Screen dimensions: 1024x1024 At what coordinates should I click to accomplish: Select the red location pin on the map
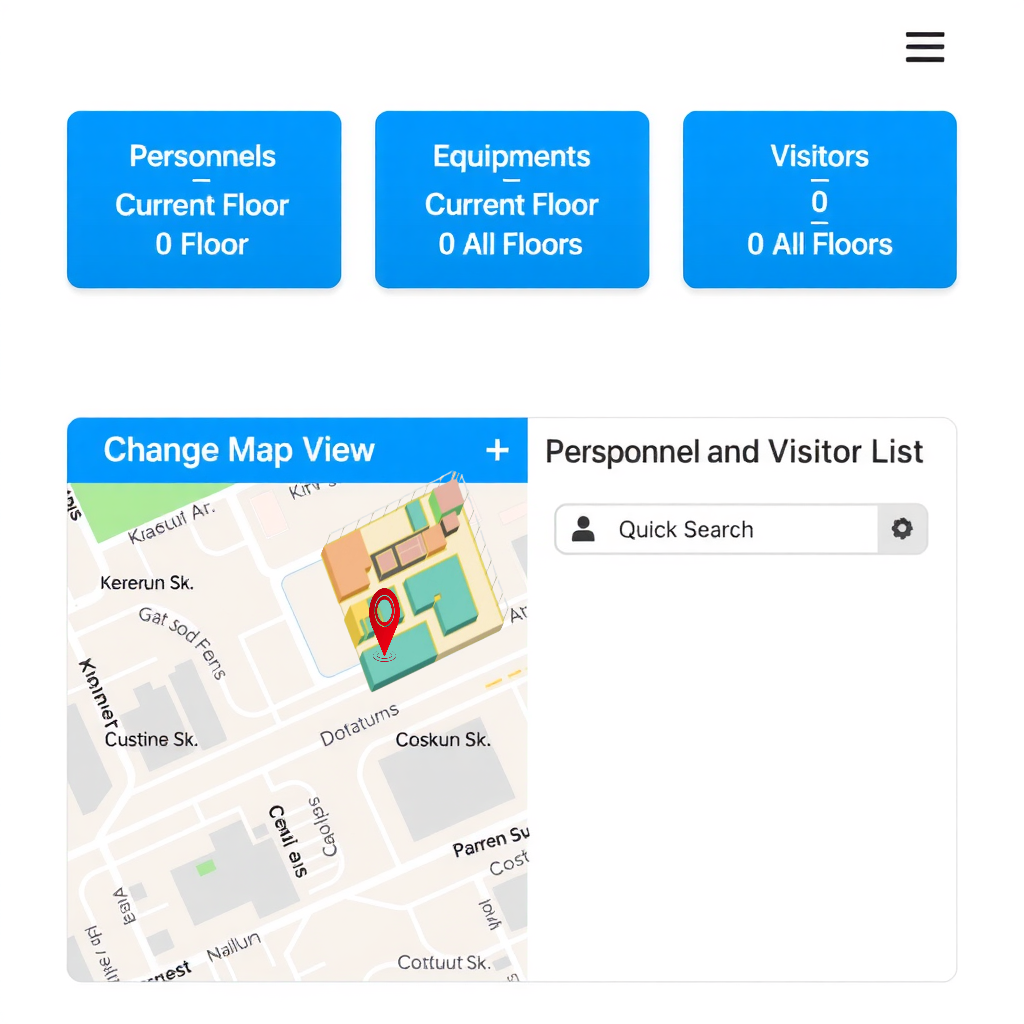[384, 618]
